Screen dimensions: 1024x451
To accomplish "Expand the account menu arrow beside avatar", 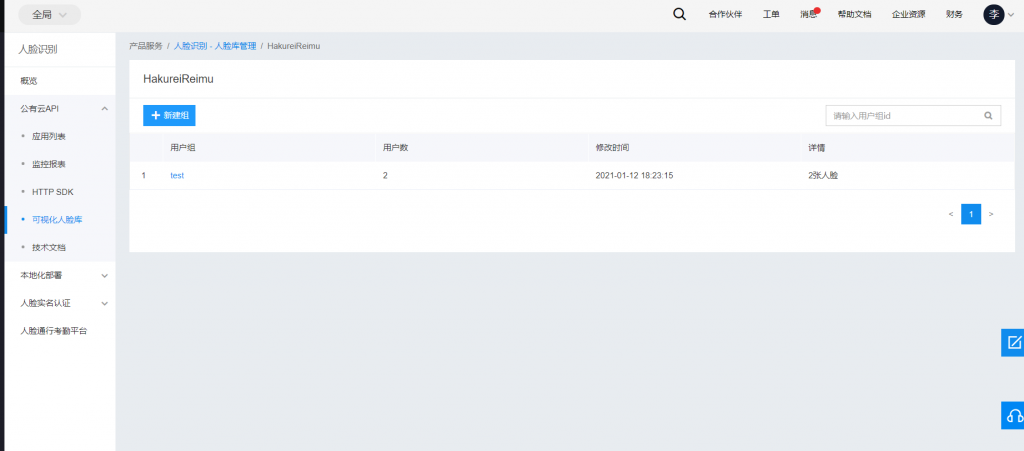I will point(1011,15).
